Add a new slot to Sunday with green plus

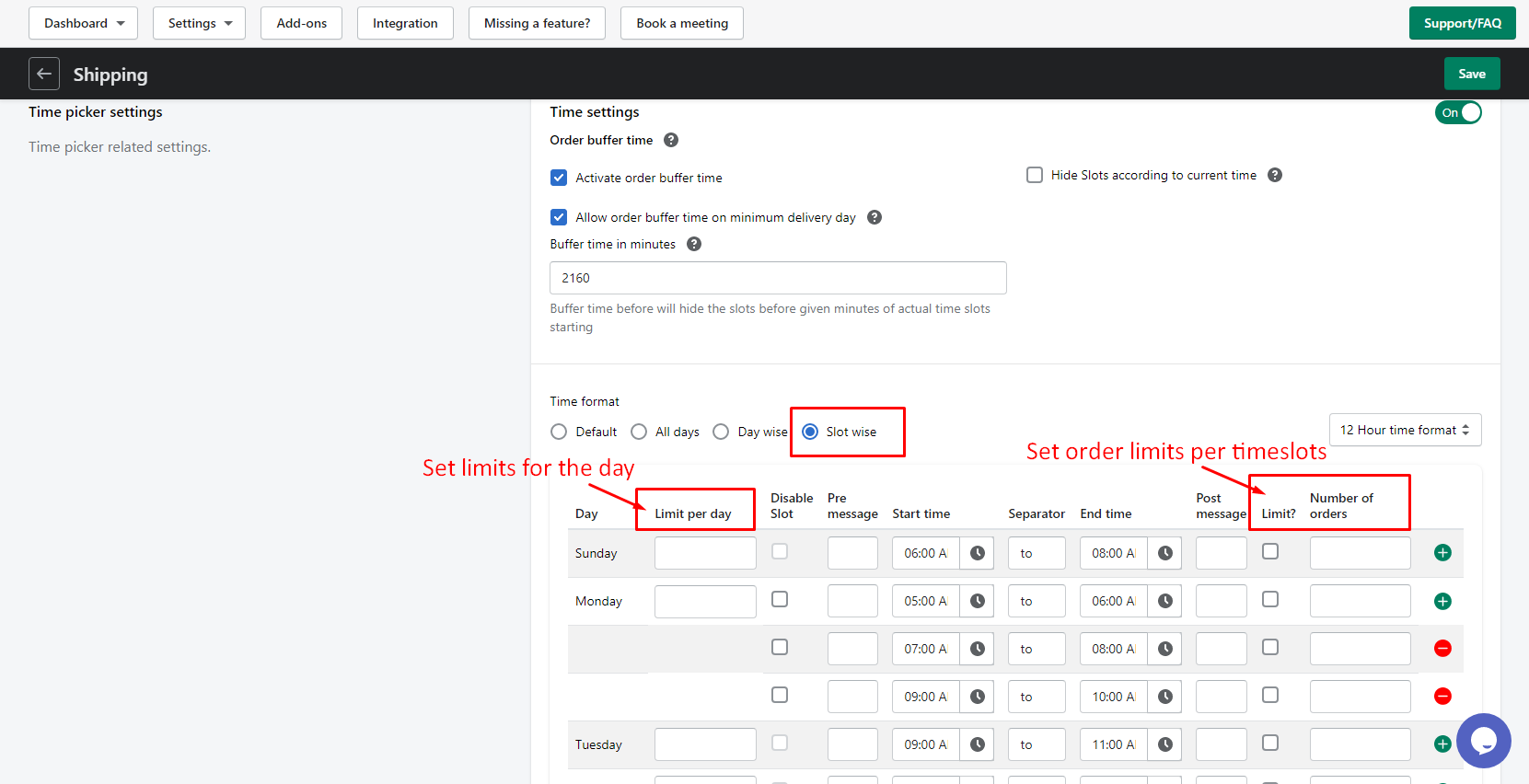point(1442,553)
